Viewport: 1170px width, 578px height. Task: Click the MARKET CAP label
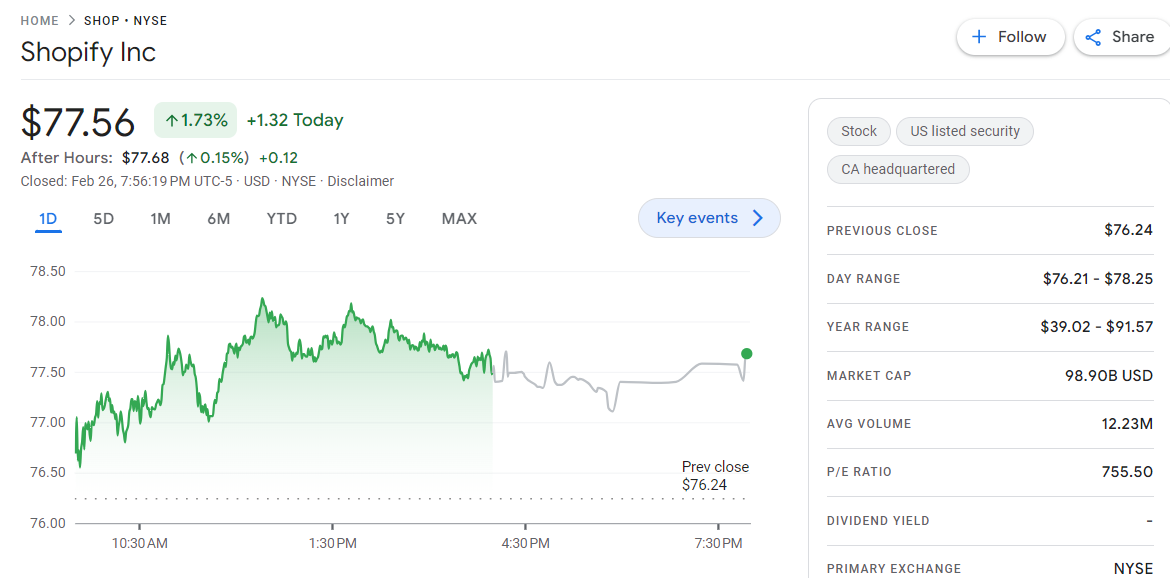(x=869, y=376)
